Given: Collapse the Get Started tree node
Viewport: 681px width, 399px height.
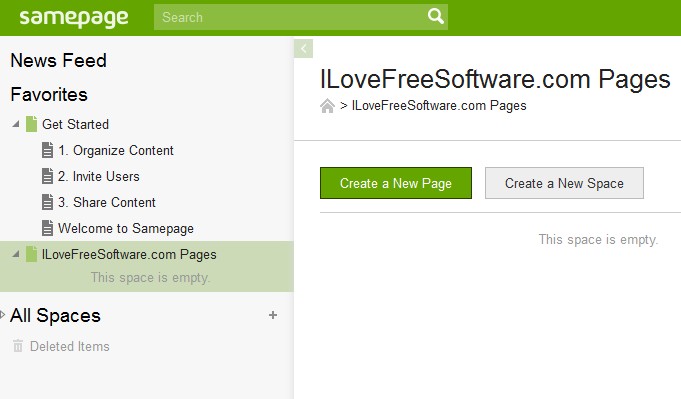Looking at the screenshot, I should coord(16,124).
